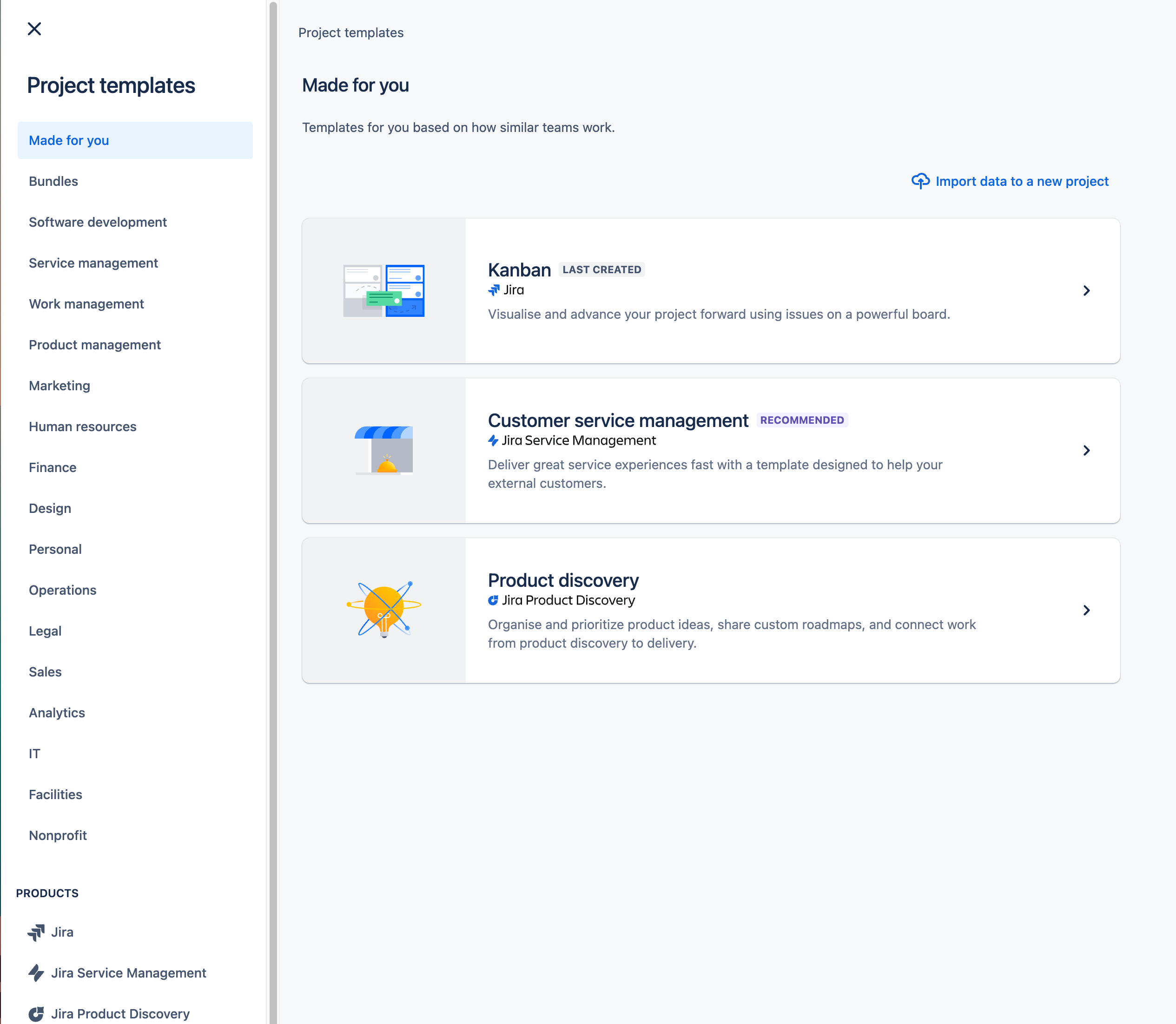The width and height of the screenshot is (1176, 1024).
Task: Show IT templates
Action: [x=135, y=753]
